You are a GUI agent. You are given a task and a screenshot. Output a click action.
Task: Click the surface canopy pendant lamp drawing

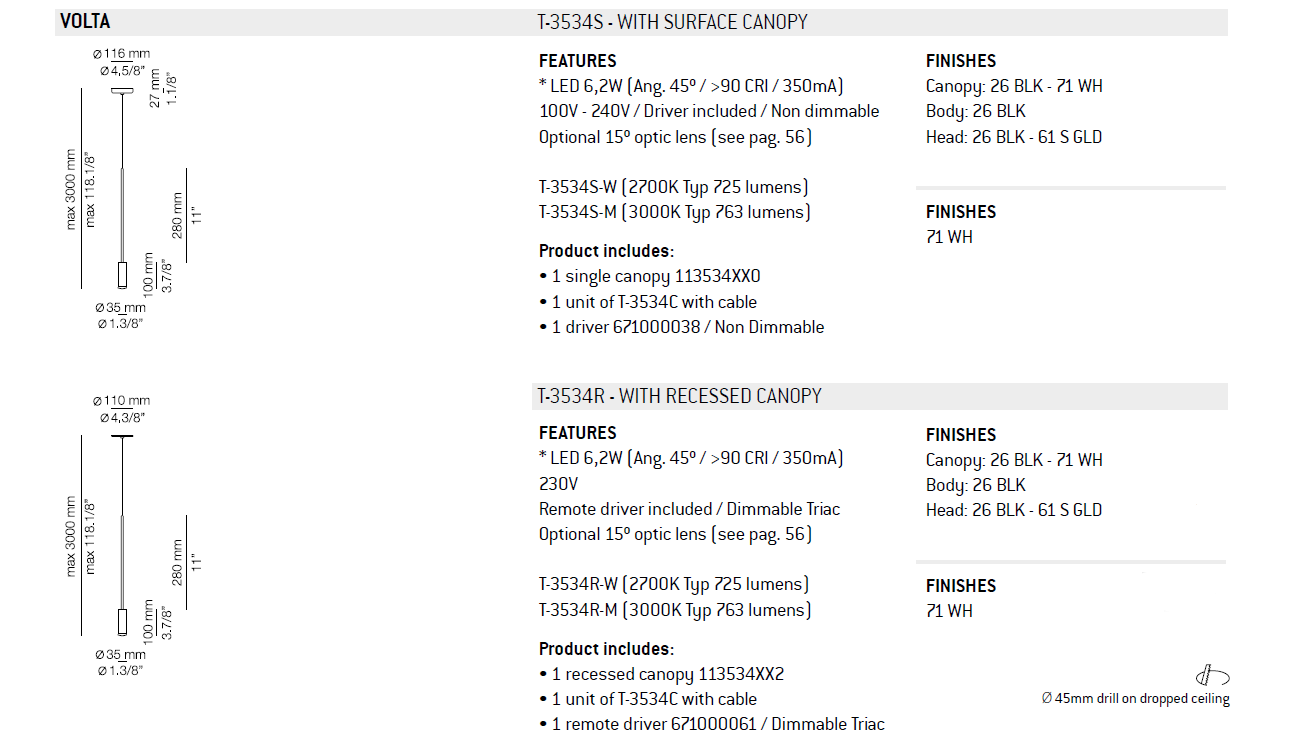point(122,187)
